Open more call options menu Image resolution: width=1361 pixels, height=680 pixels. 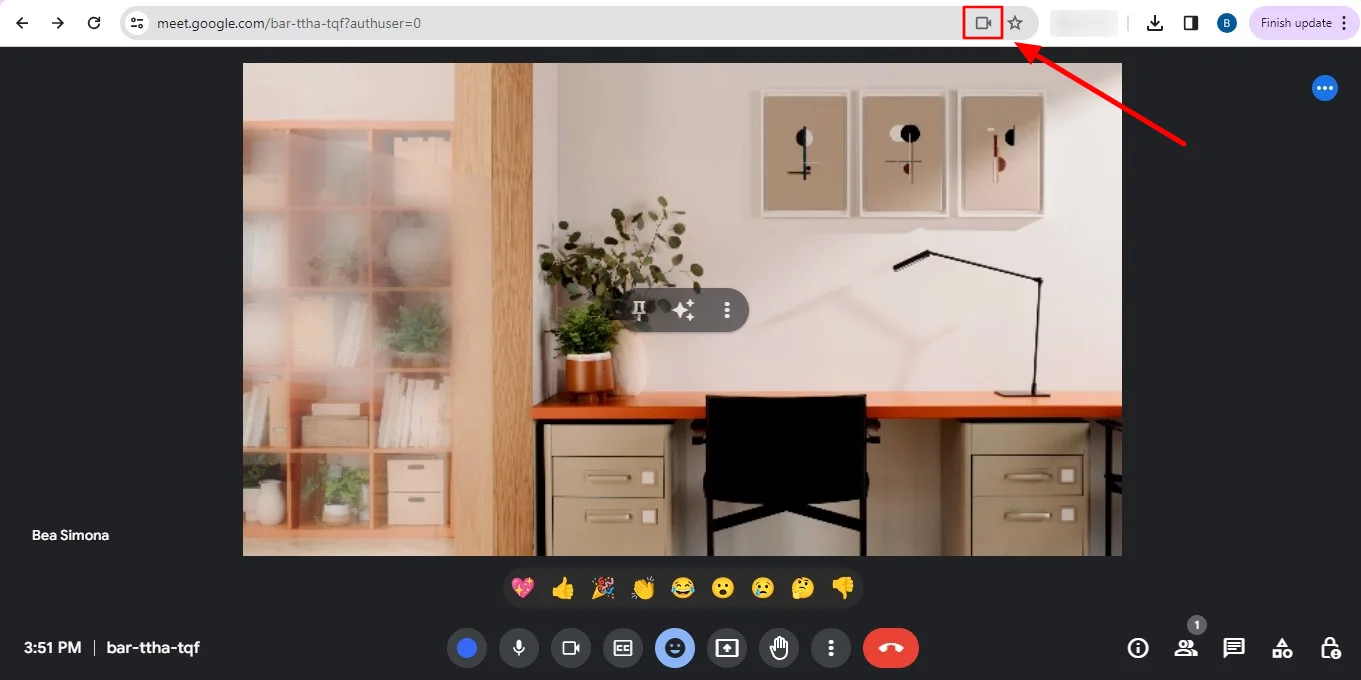[831, 648]
